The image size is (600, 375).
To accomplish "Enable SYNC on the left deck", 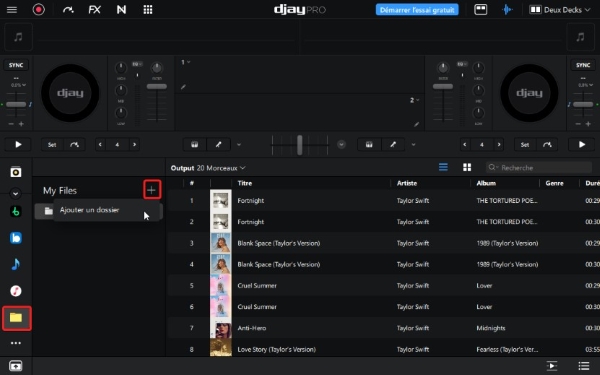I will pos(16,65).
